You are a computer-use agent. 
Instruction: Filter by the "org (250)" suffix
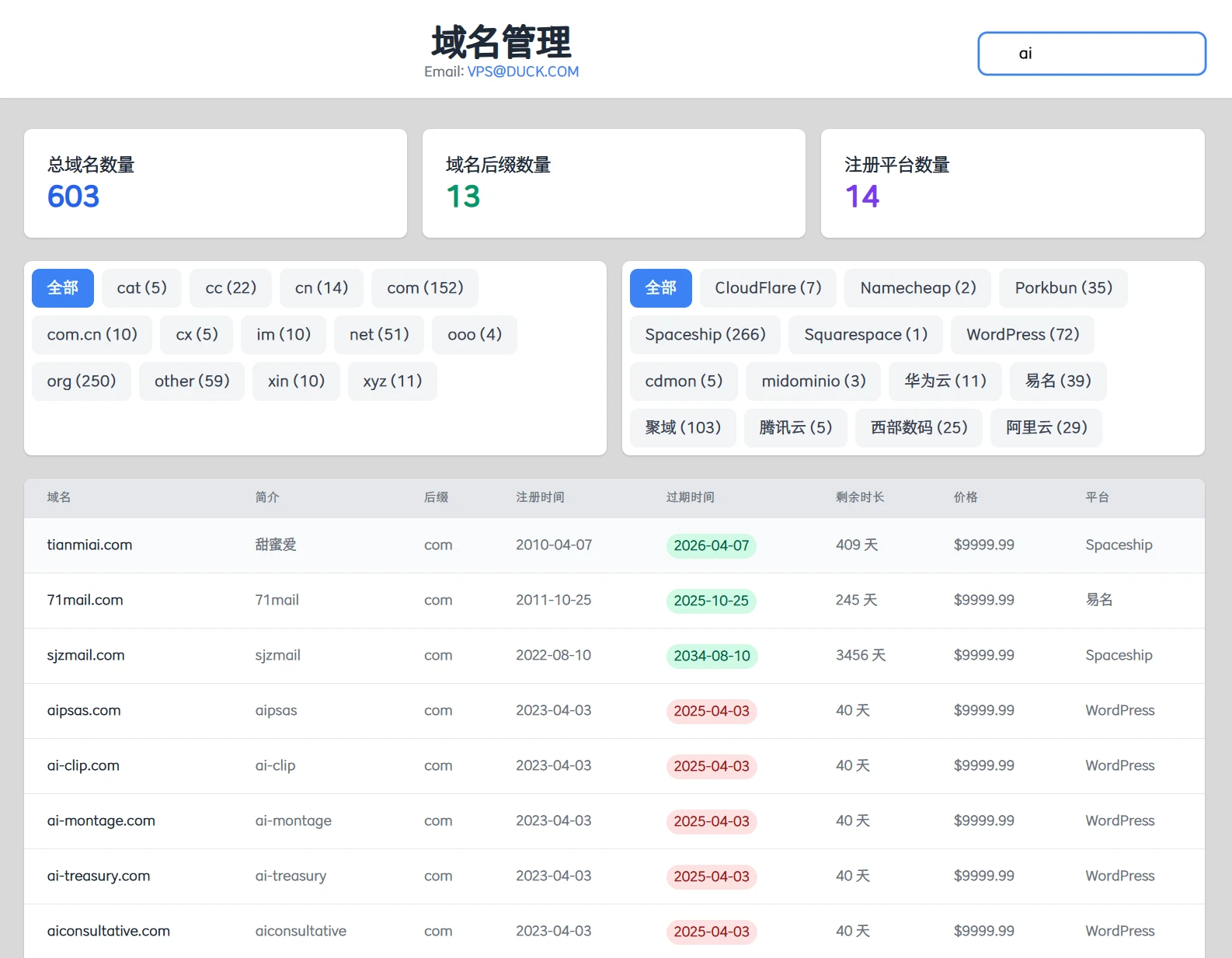point(82,381)
